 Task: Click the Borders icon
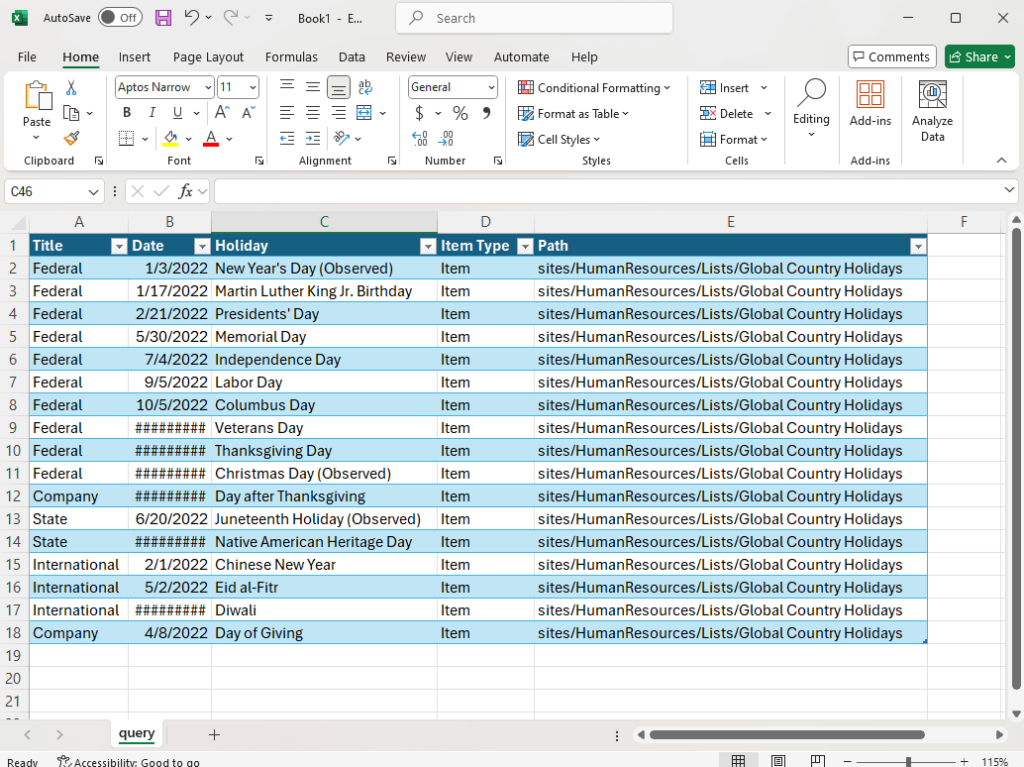click(126, 139)
